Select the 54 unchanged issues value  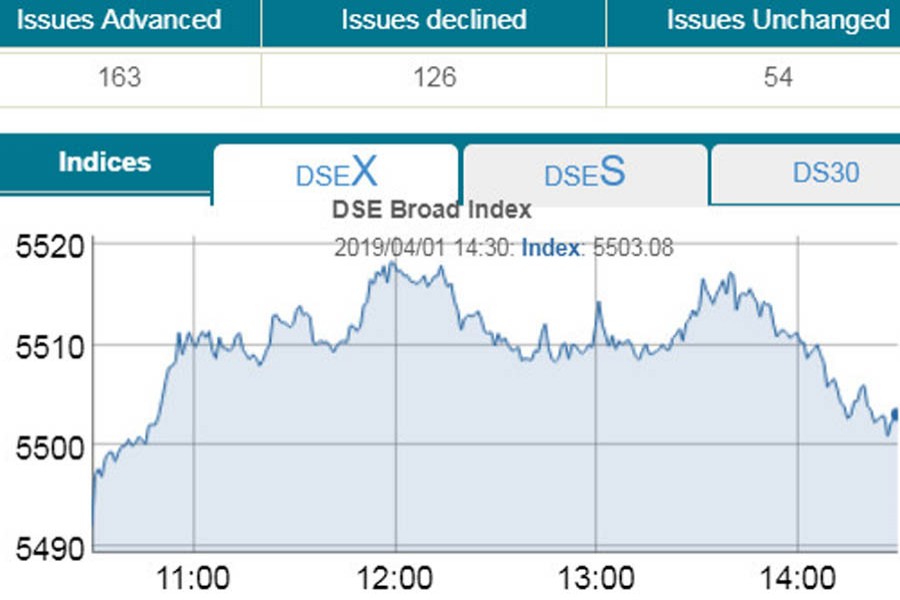(777, 77)
